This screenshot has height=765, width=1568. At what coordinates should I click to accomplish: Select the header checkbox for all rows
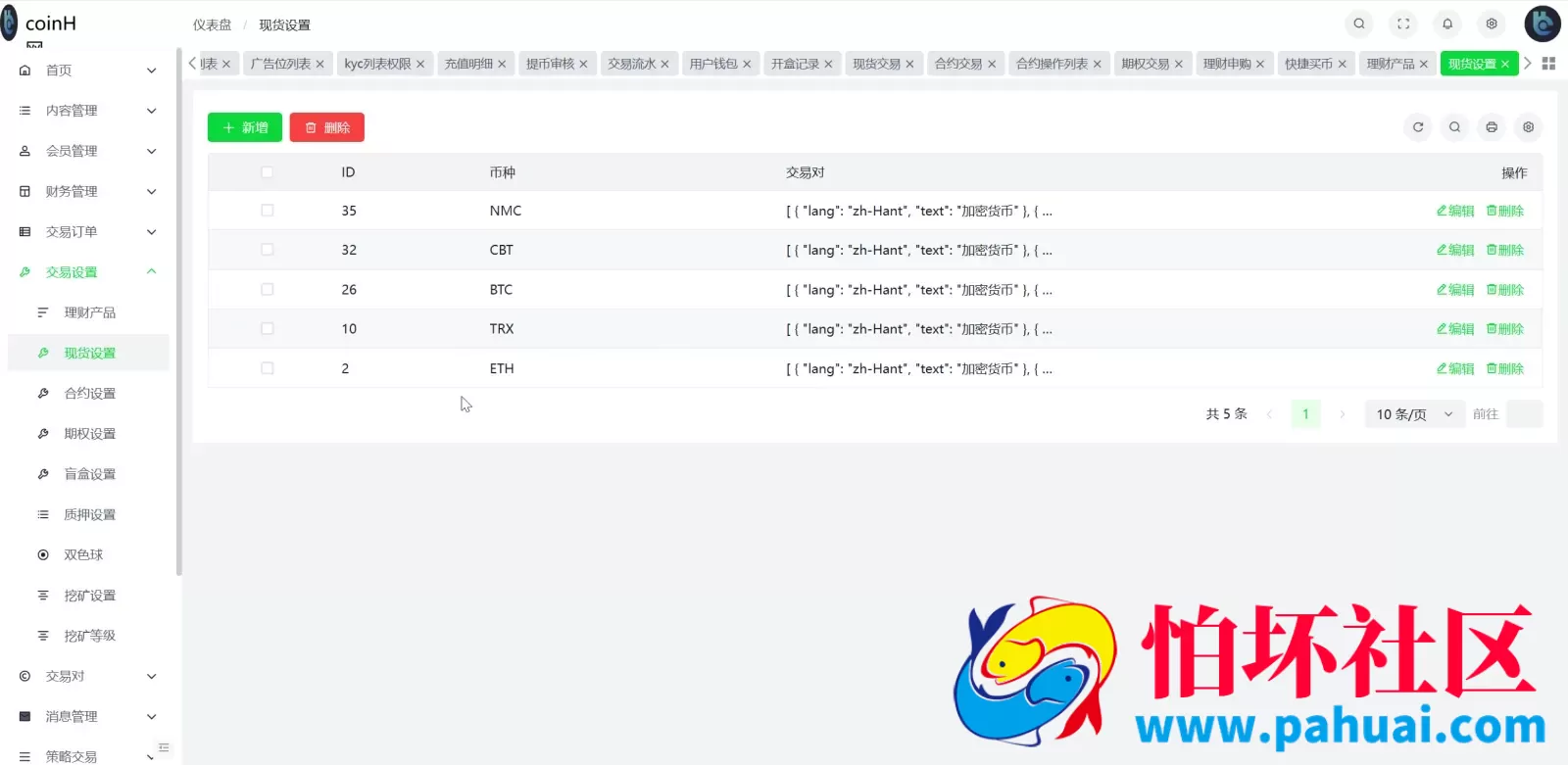pos(267,172)
